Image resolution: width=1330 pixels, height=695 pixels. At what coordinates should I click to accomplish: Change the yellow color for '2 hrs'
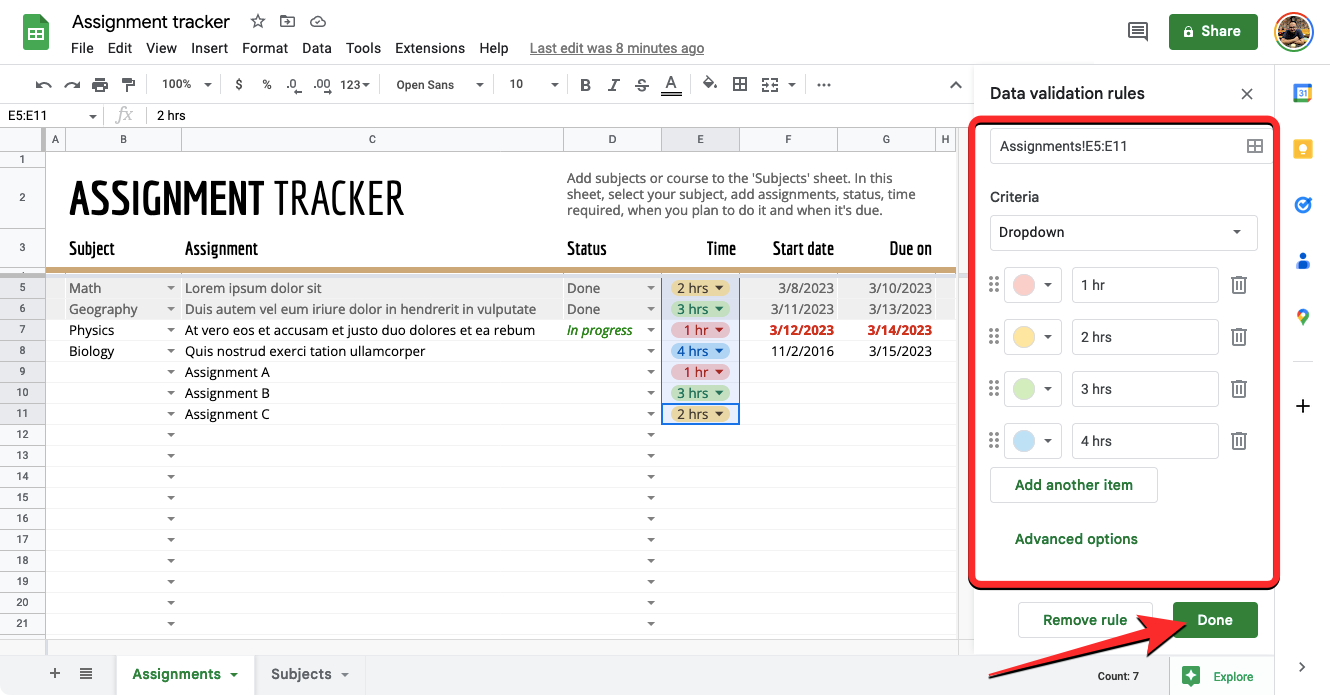[x=1032, y=337]
